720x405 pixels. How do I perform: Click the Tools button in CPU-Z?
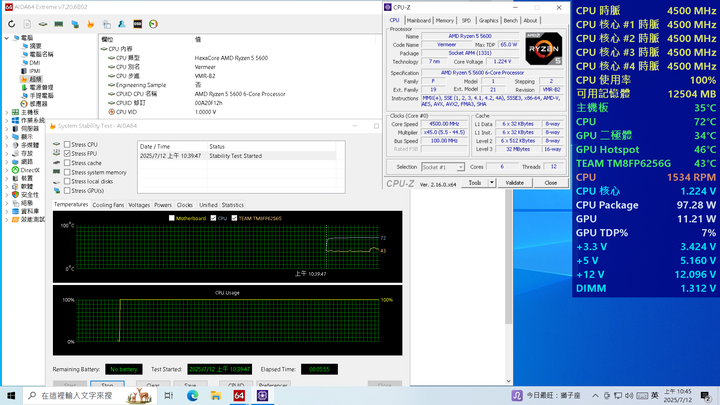[x=475, y=183]
